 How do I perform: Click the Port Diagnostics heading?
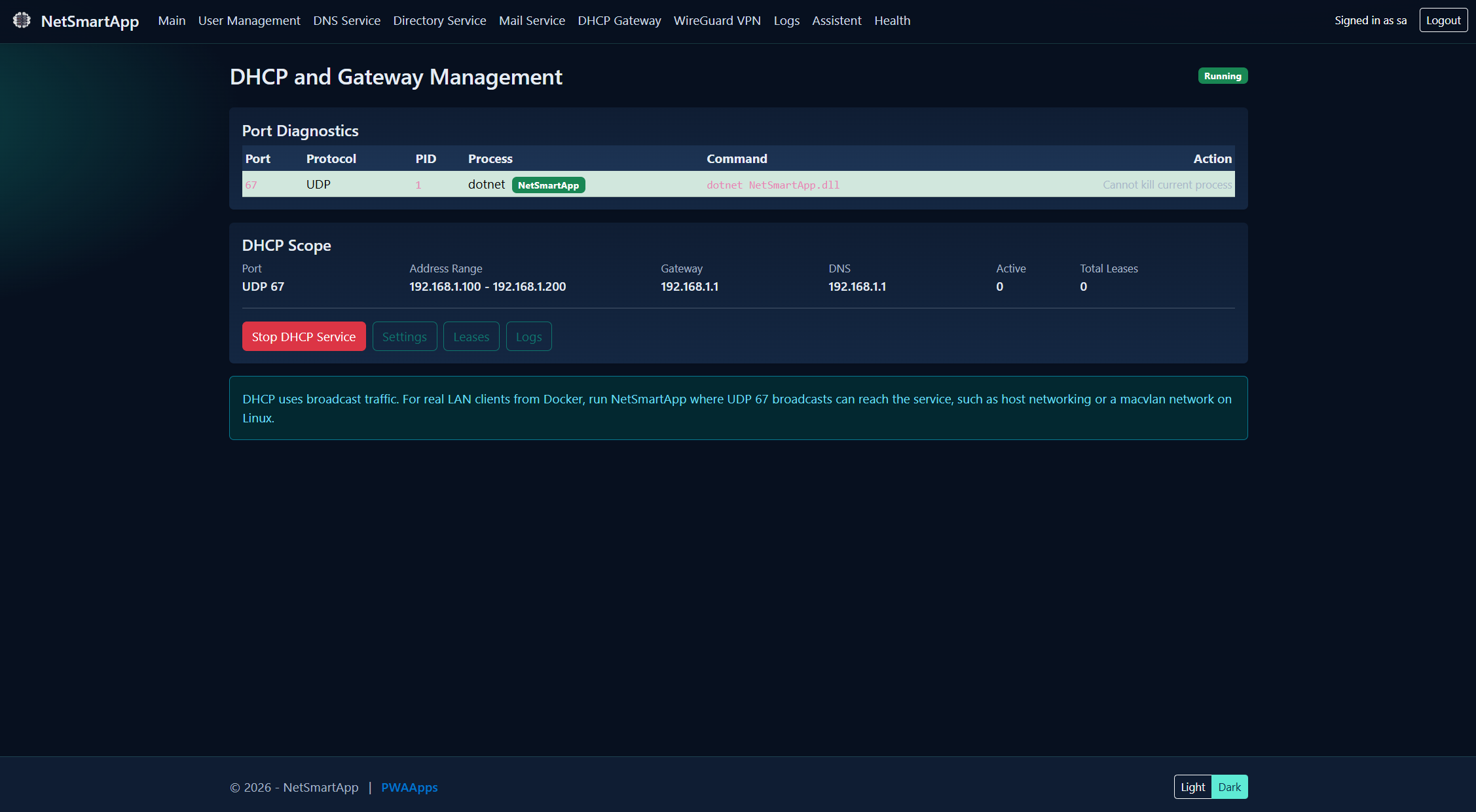coord(301,130)
